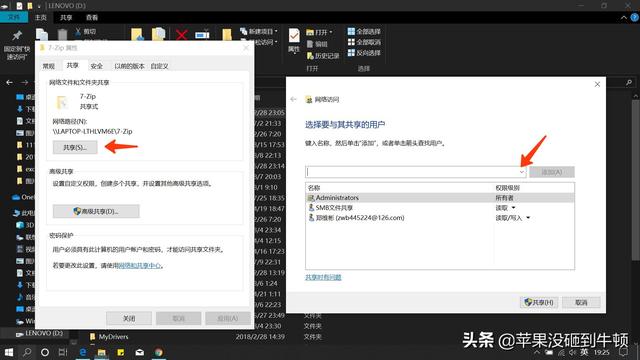Screen dimensions: 640x360
Task: Open the notification center icon
Action: pos(624,352)
